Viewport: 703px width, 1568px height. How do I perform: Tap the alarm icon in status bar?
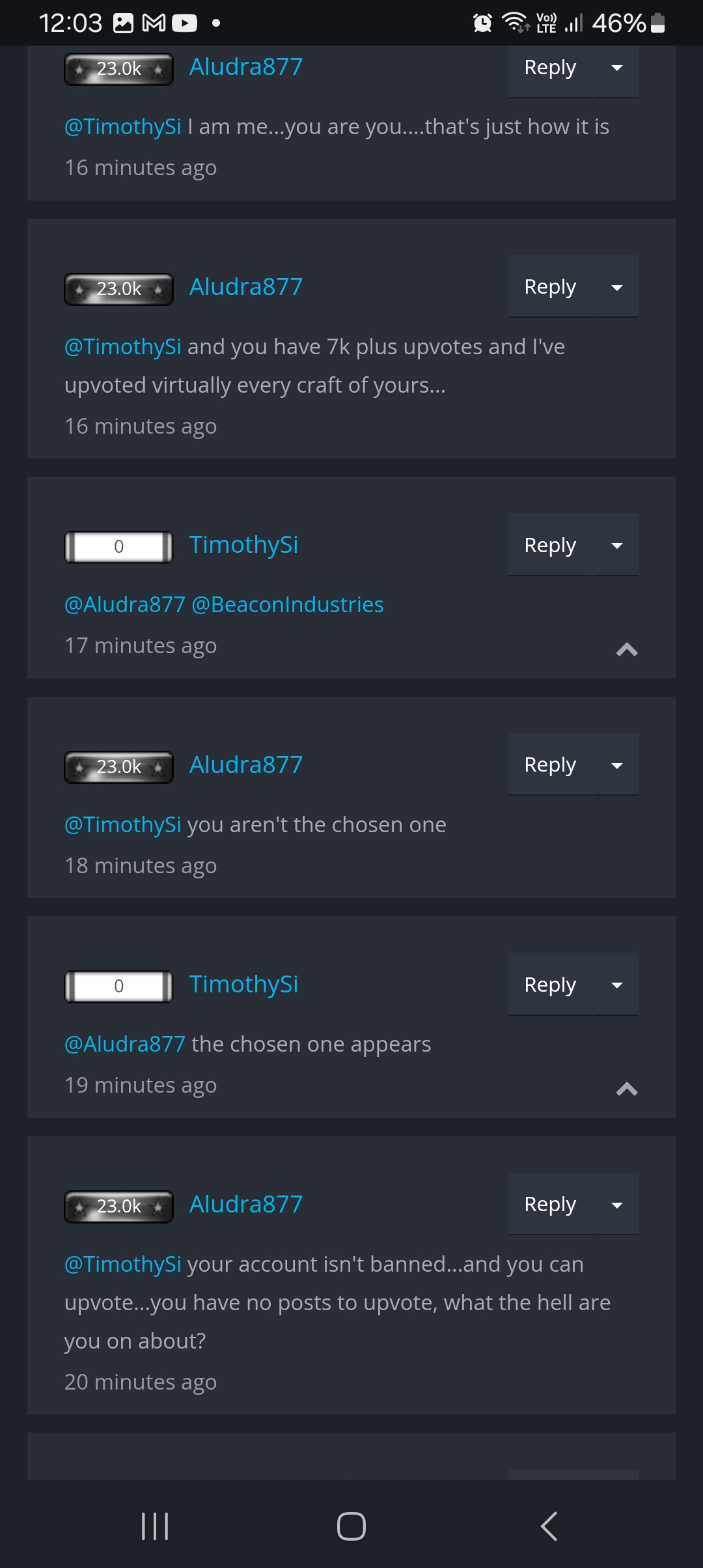coord(482,23)
